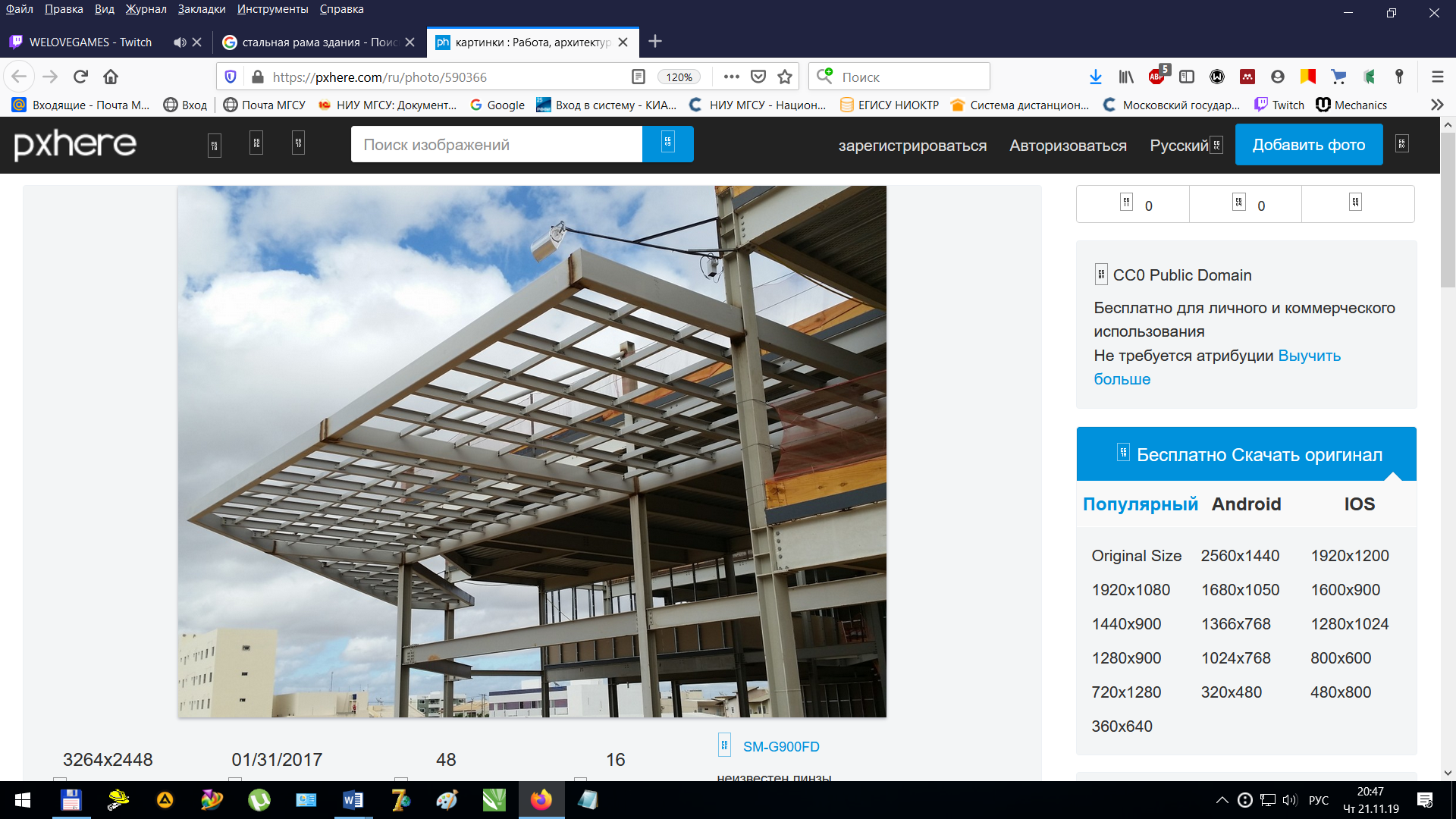Open the site lock padlock icon
Image resolution: width=1456 pixels, height=819 pixels.
(258, 77)
